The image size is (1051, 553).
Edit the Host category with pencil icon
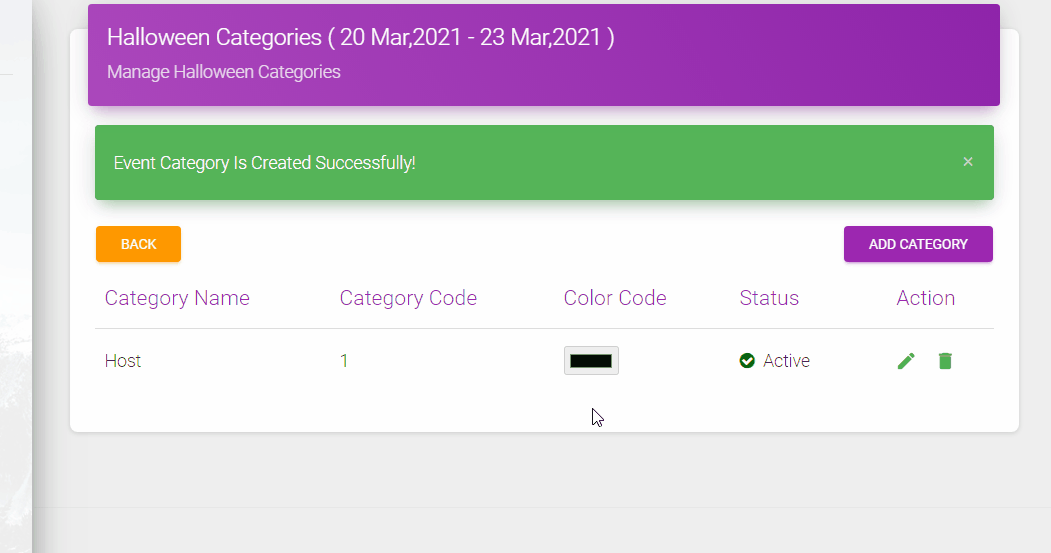(906, 361)
